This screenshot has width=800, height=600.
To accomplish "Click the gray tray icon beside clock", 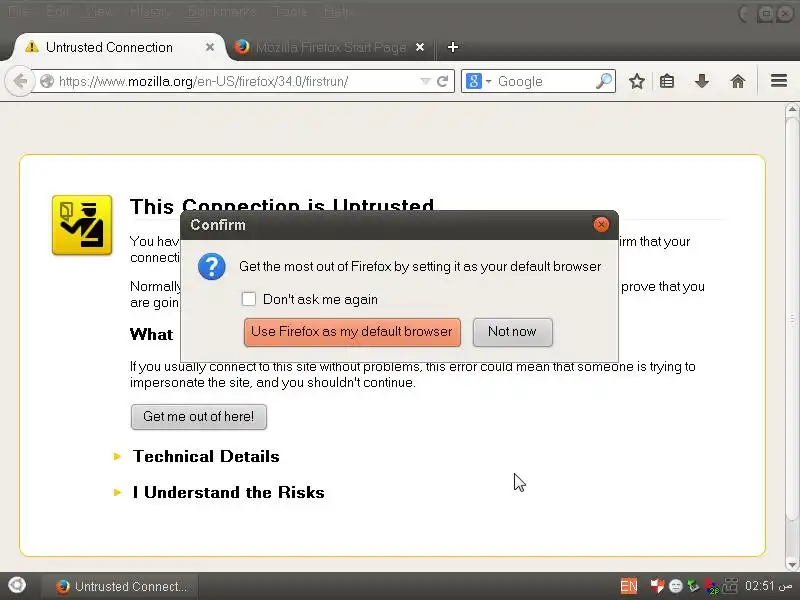I will click(731, 586).
